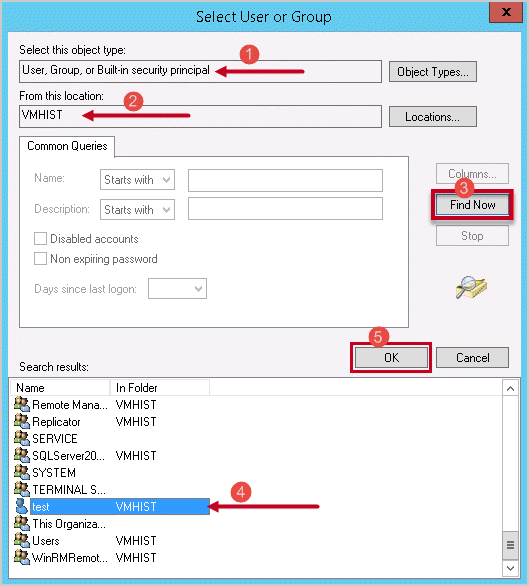Click the SERVICE group icon
This screenshot has height=586, width=529.
click(22, 438)
